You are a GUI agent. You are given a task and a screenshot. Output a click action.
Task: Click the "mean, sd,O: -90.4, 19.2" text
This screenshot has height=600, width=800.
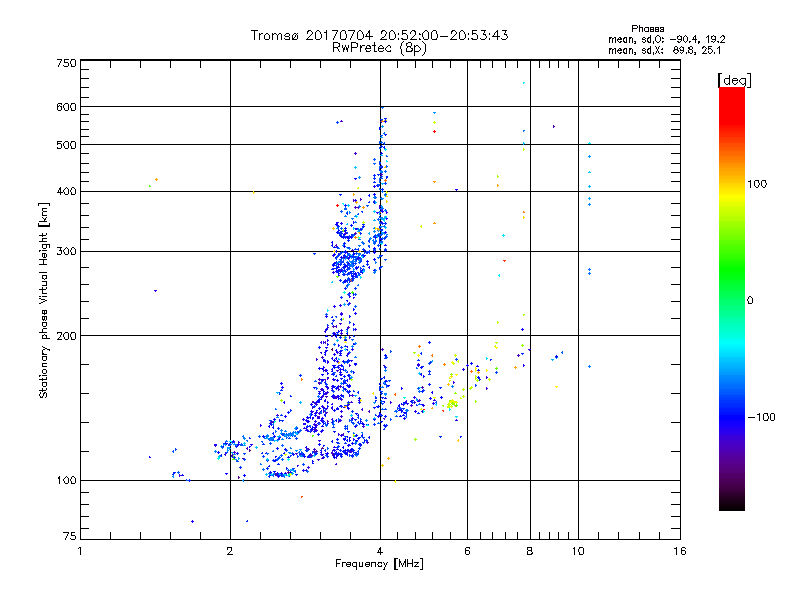pyautogui.click(x=666, y=39)
